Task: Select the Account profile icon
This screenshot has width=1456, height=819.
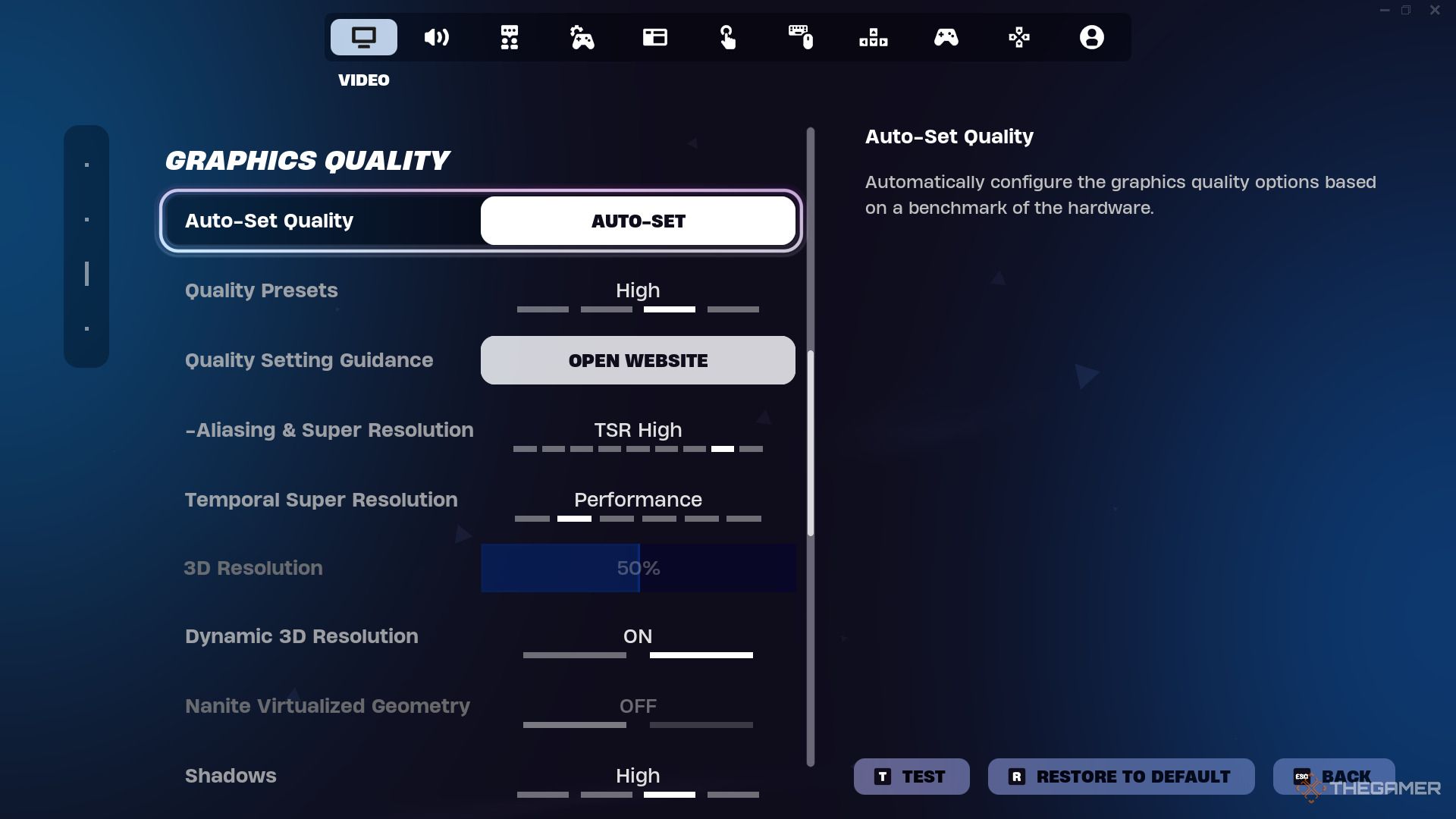Action: [x=1091, y=36]
